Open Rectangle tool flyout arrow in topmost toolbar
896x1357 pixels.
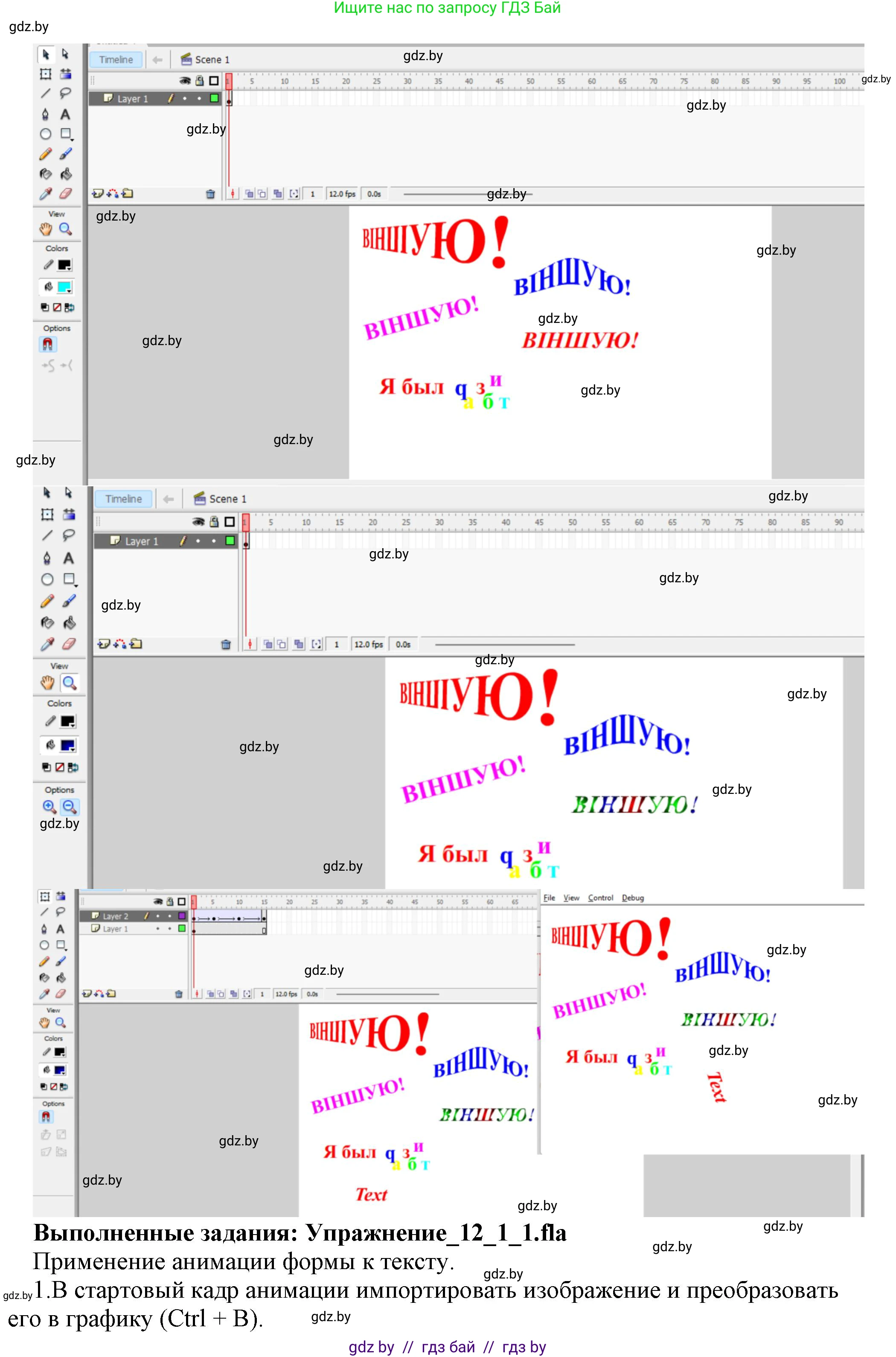point(72,139)
